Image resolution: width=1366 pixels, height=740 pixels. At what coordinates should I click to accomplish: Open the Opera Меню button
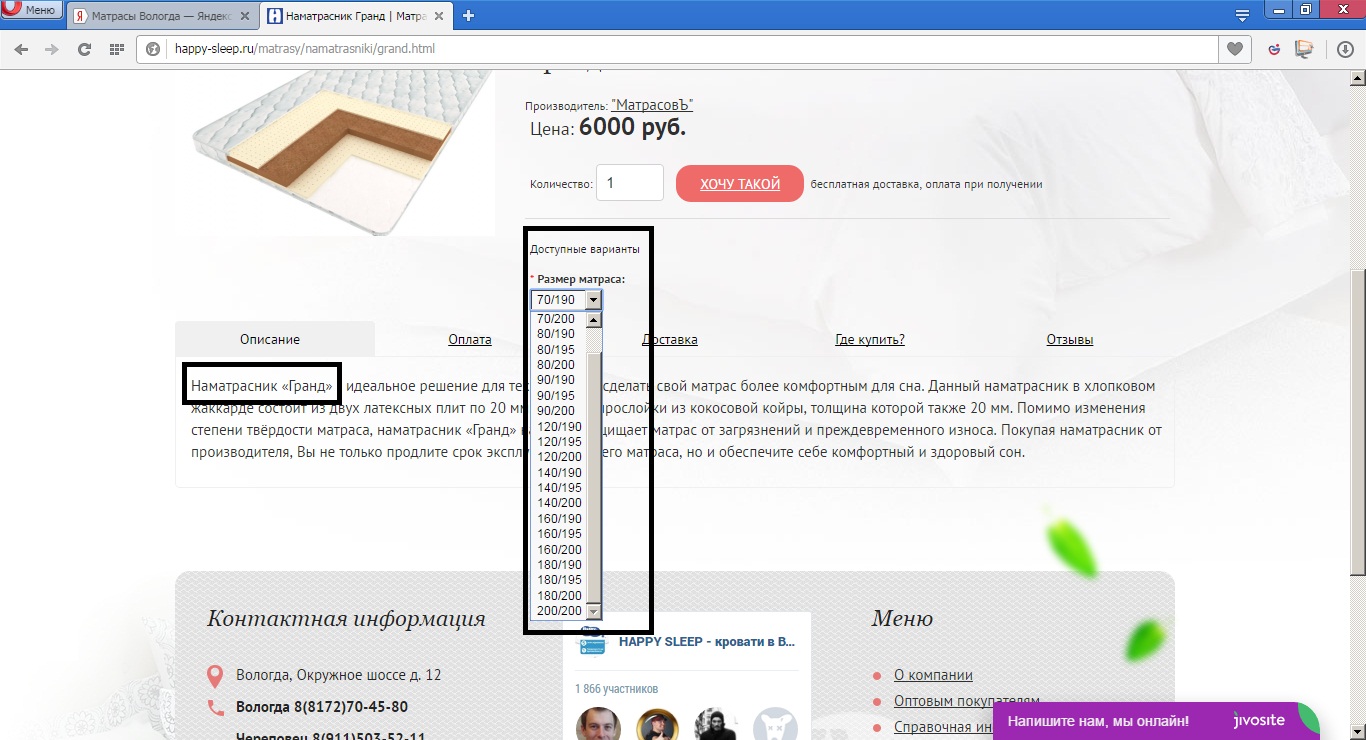click(x=32, y=10)
